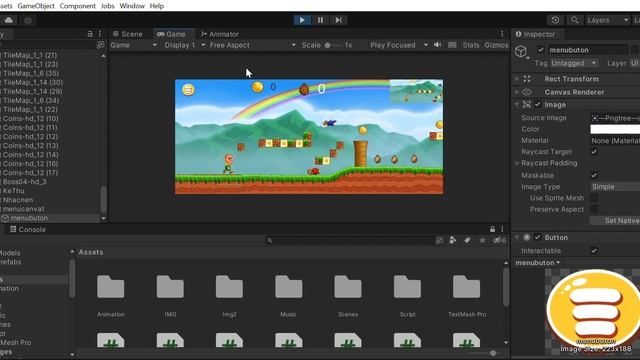
Task: Click the menubuton GameObject cube icon in Inspector
Action: pos(522,52)
